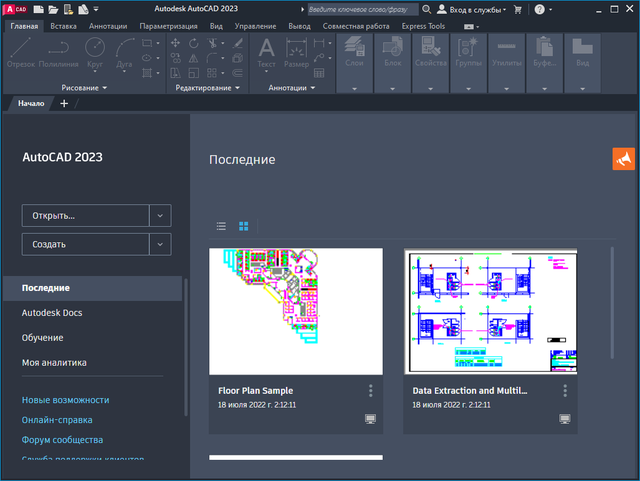The image size is (640, 481).
Task: Open the Свойства (Properties) panel
Action: tap(430, 53)
